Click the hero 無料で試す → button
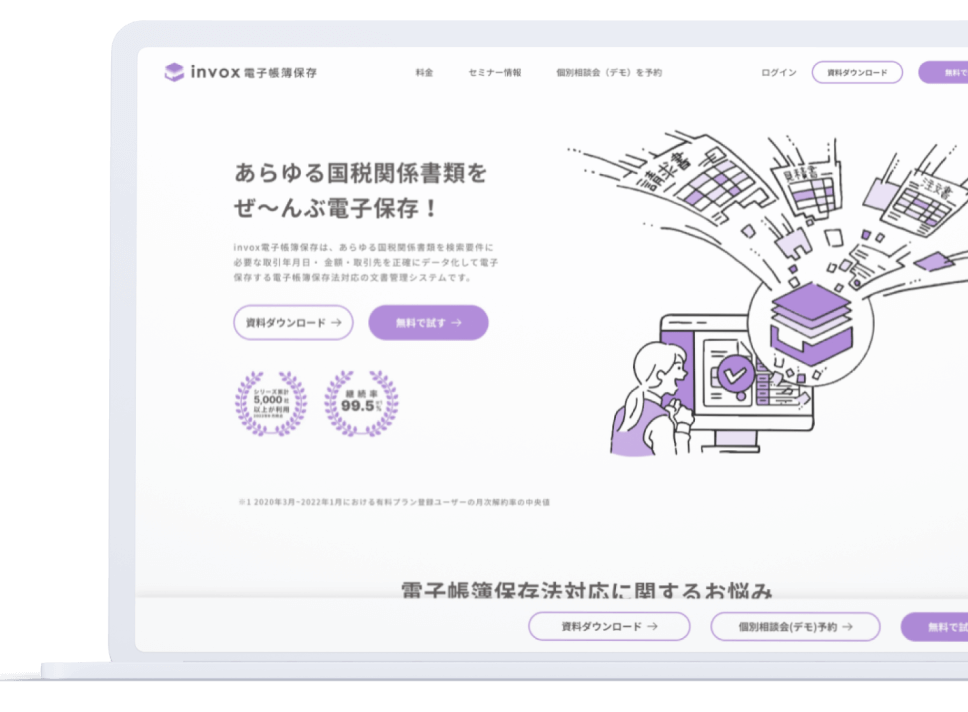This screenshot has width=968, height=712. pos(428,322)
